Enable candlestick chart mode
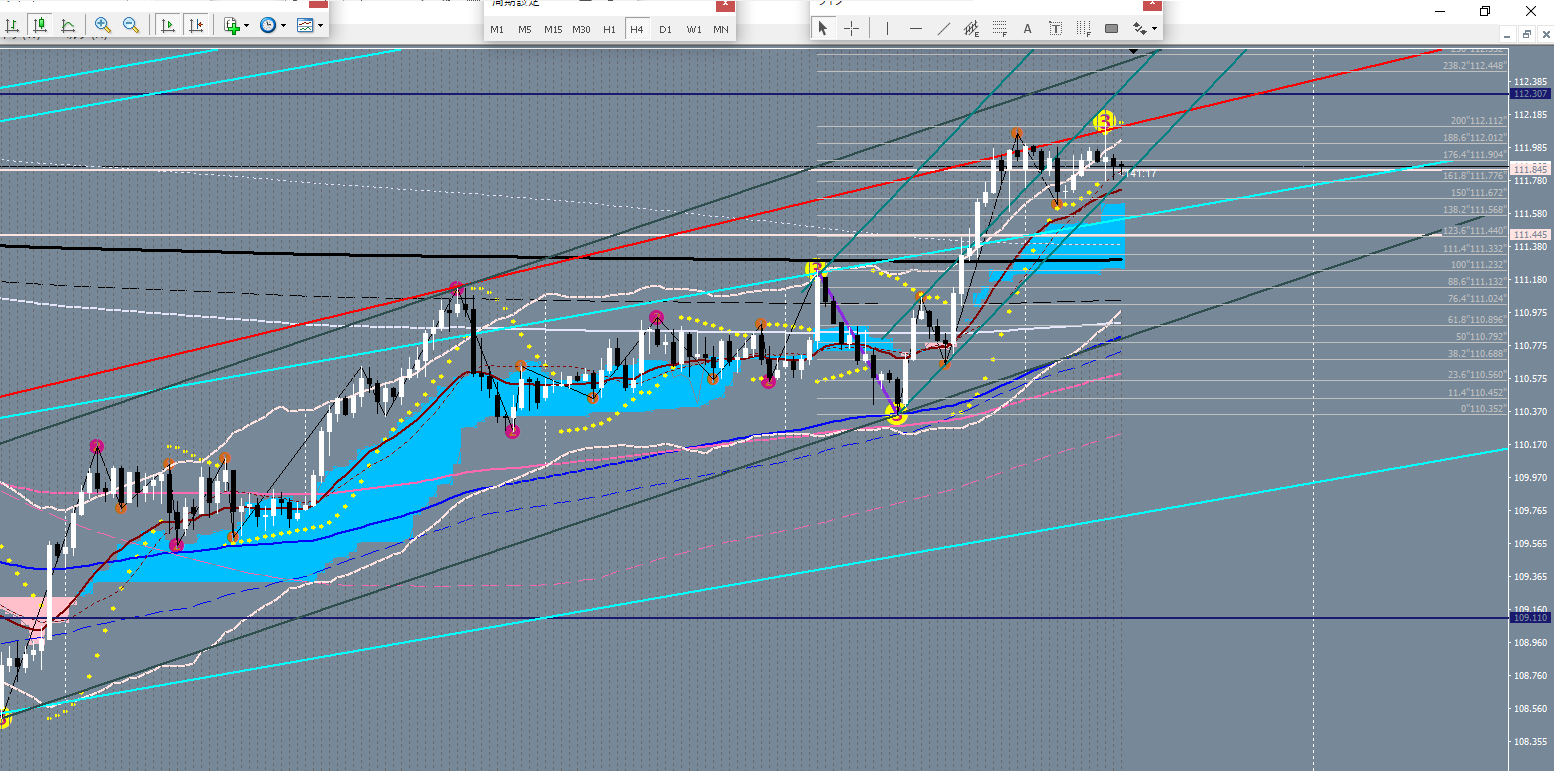1554x771 pixels. coord(41,25)
